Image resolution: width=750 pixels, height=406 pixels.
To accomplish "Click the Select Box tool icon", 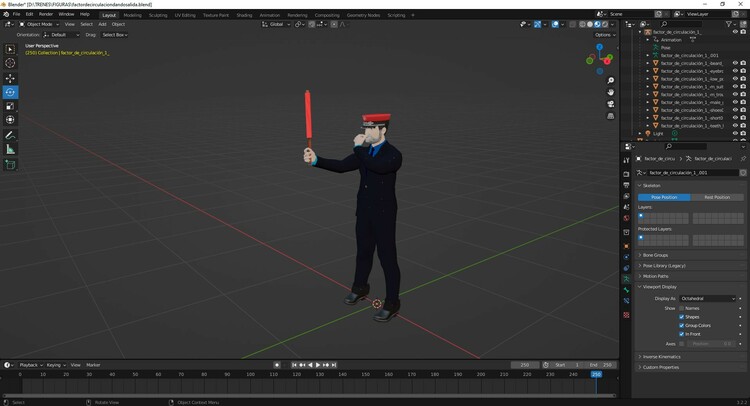I will click(x=10, y=49).
